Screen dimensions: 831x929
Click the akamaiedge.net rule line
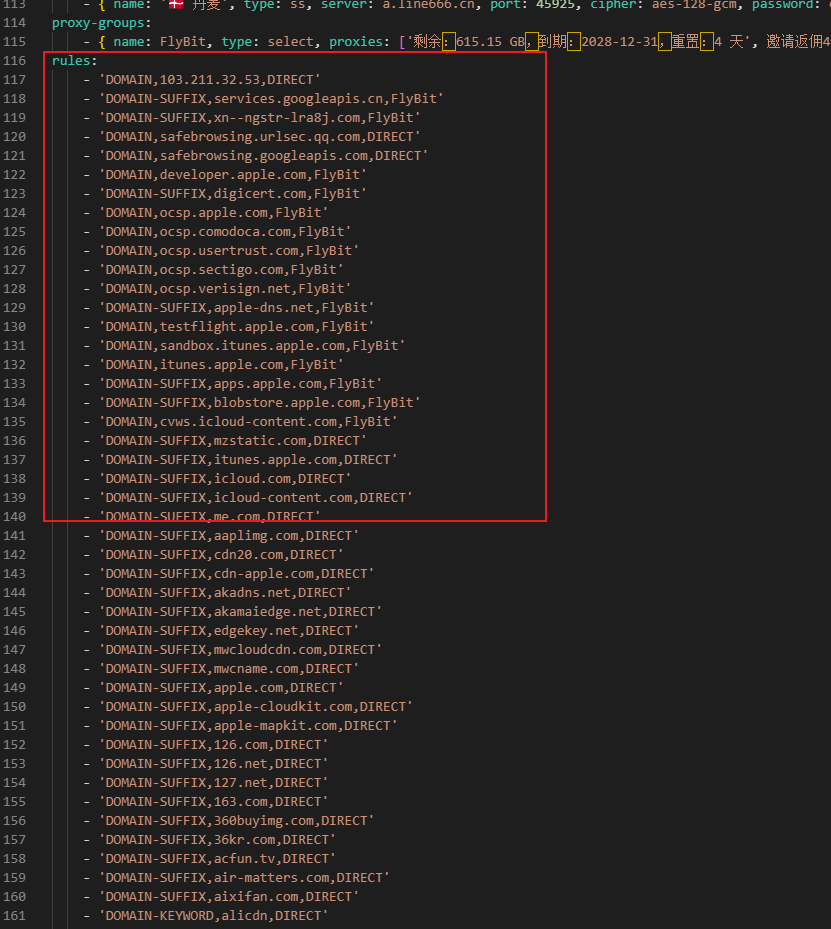pos(239,612)
